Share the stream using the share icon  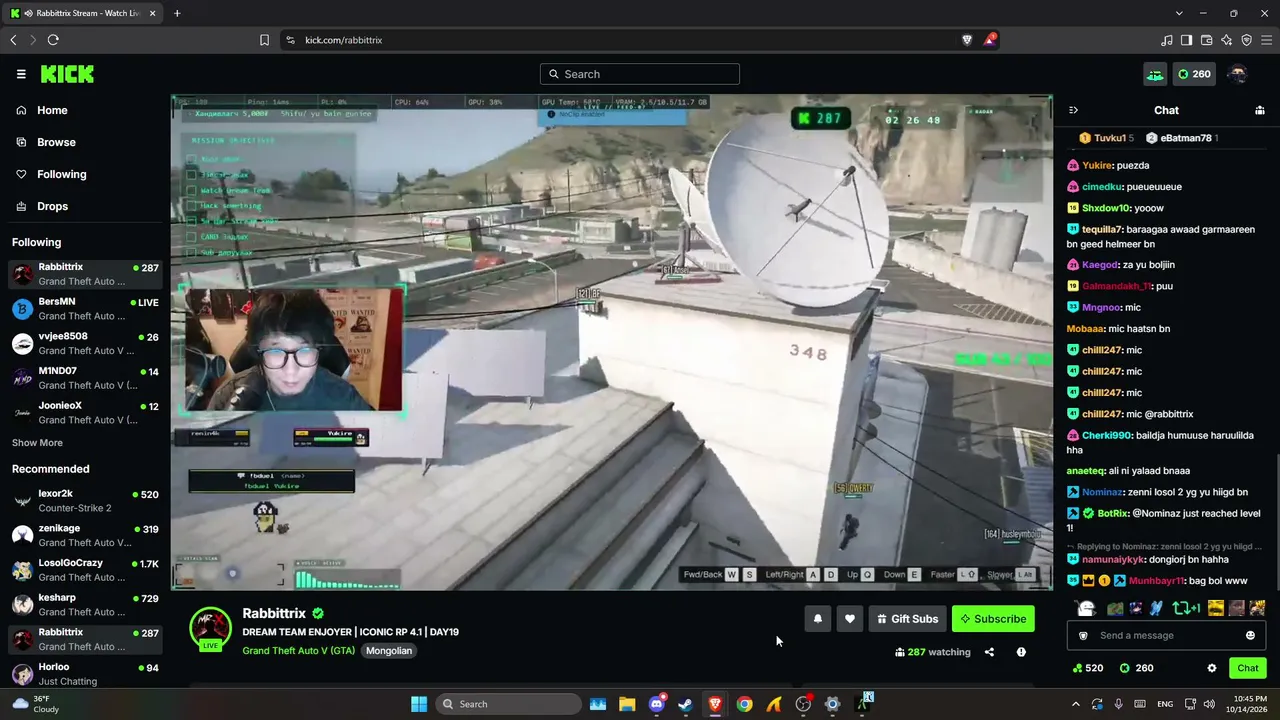click(x=989, y=652)
